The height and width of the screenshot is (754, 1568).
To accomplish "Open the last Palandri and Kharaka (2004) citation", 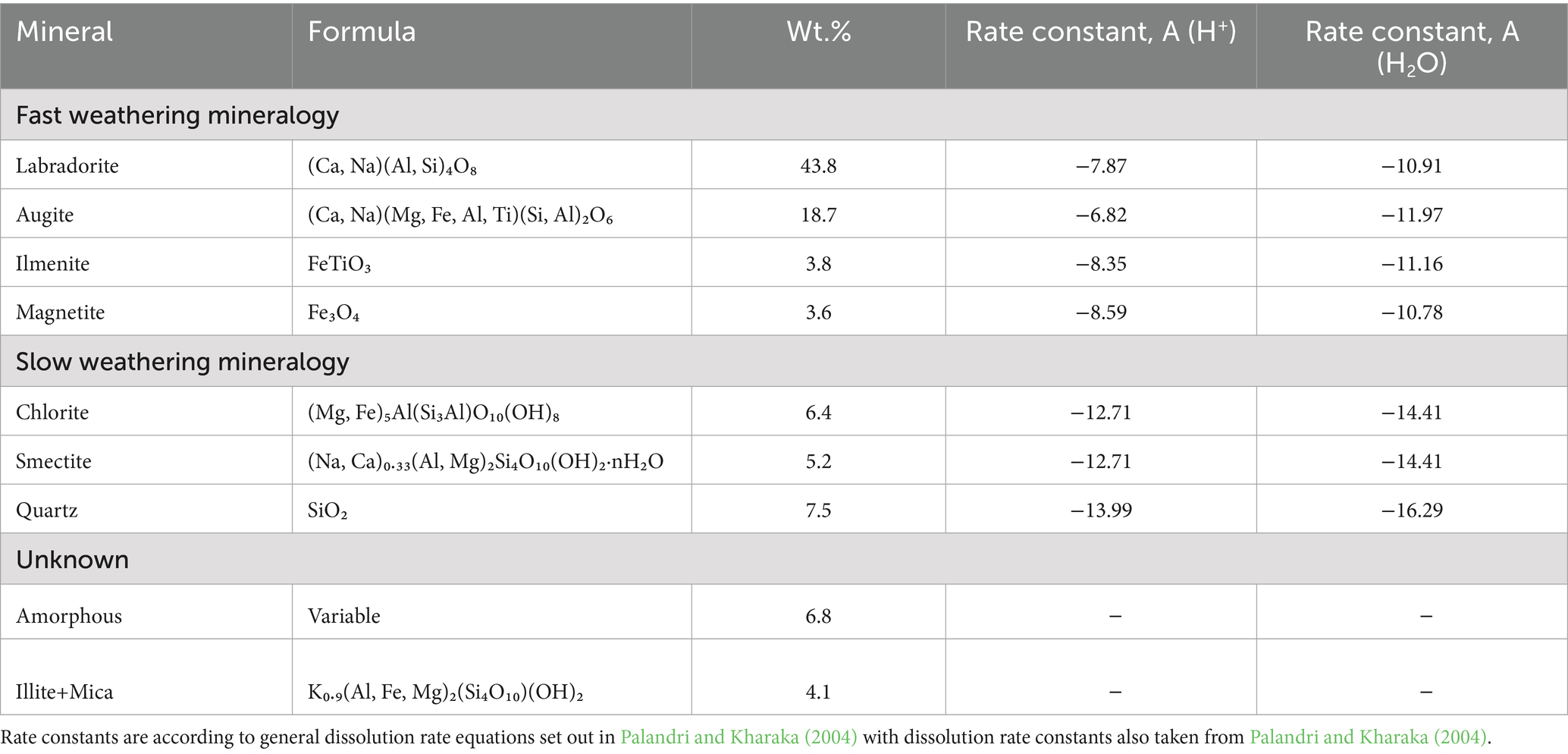I will [x=1368, y=737].
